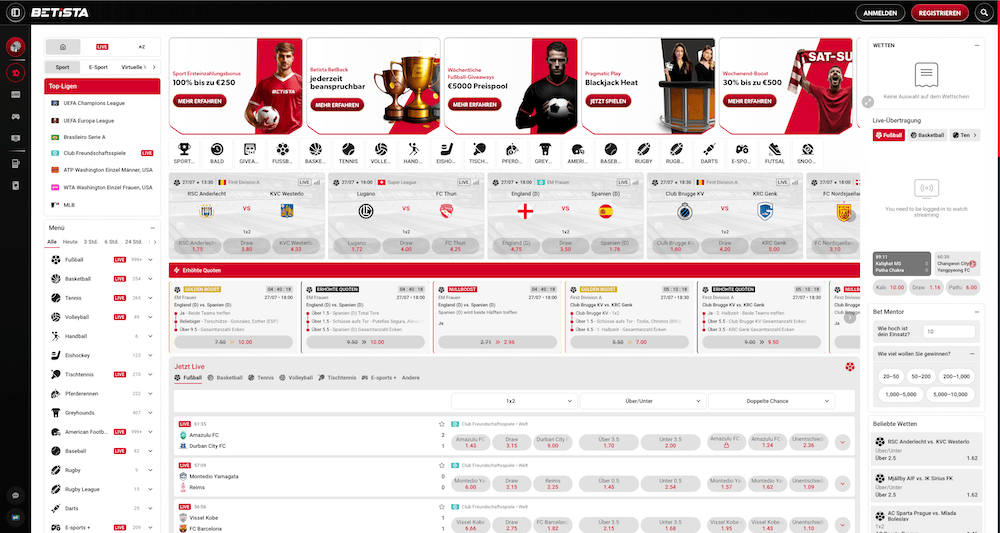Favorite the Montedio Yamagata match star
1000x533 pixels.
point(441,465)
